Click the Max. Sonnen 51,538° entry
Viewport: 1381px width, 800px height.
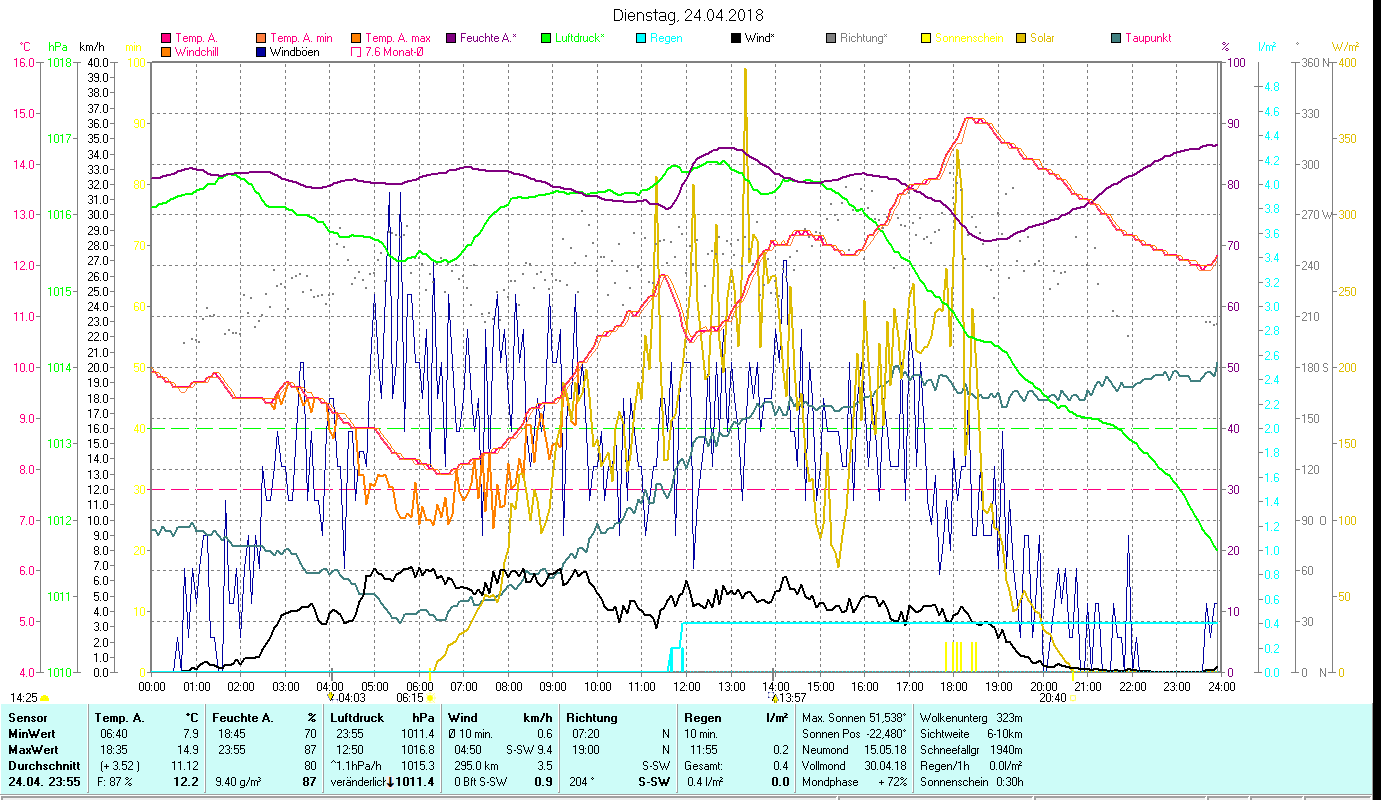(x=855, y=718)
